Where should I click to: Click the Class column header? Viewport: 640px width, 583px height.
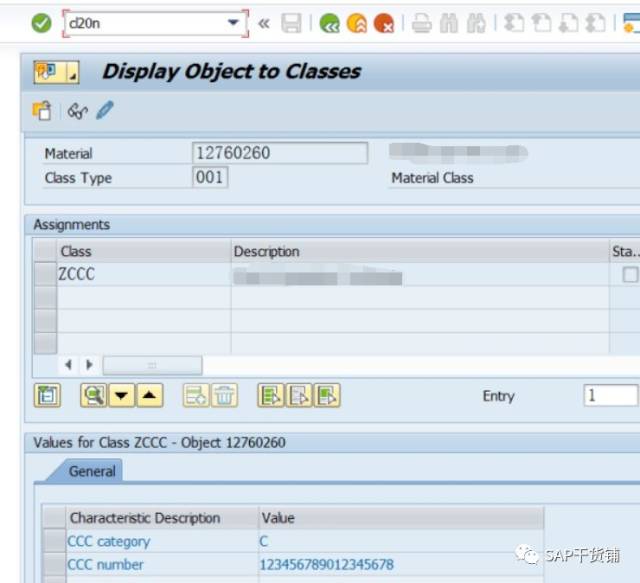click(x=144, y=251)
